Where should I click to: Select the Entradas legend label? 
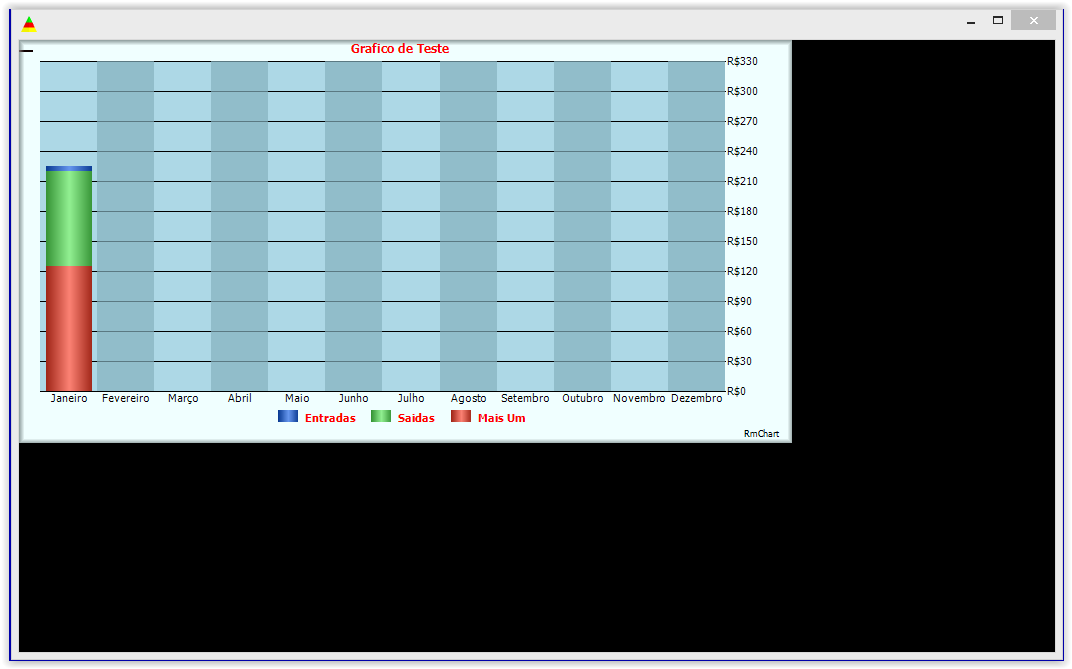click(x=330, y=418)
